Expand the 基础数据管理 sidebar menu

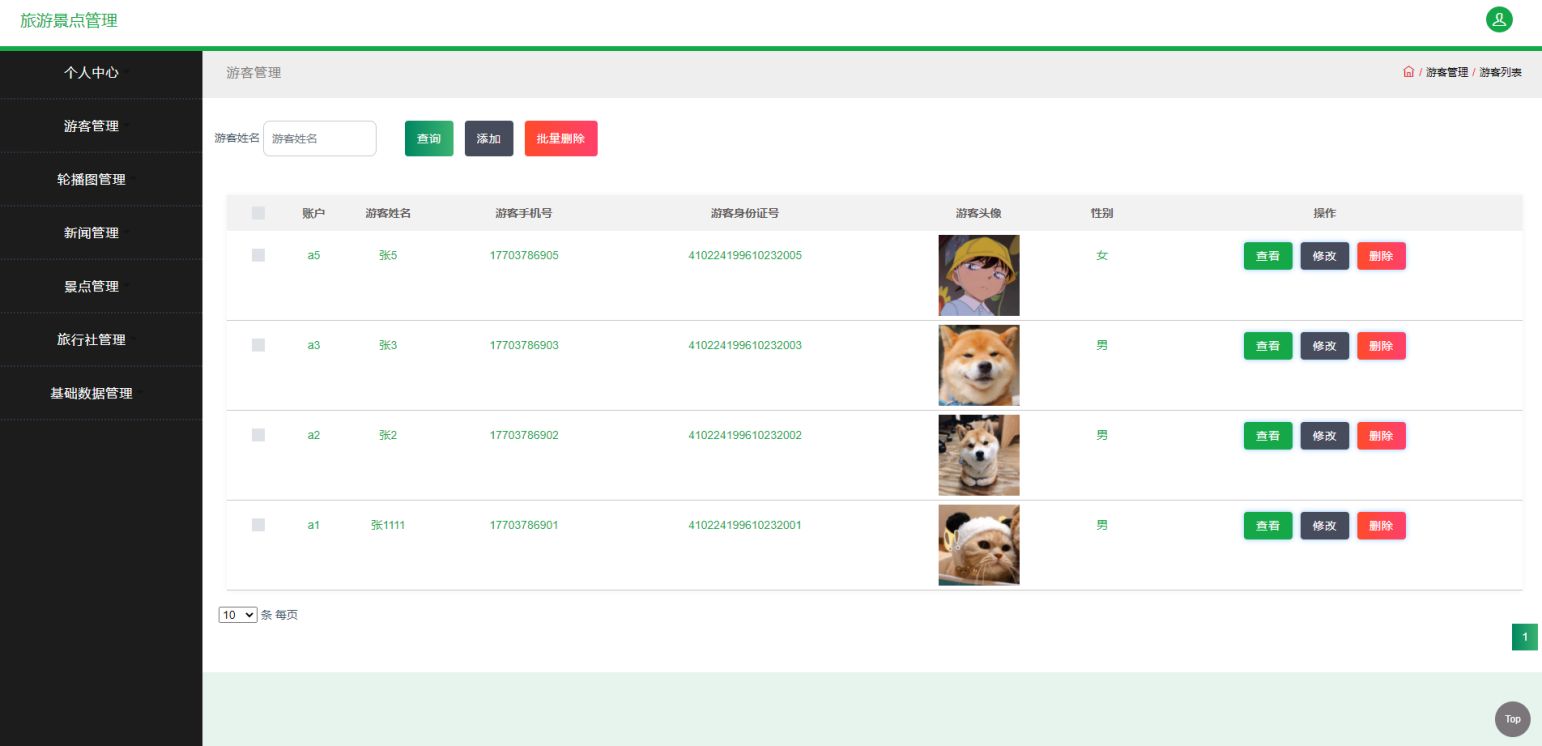[101, 393]
